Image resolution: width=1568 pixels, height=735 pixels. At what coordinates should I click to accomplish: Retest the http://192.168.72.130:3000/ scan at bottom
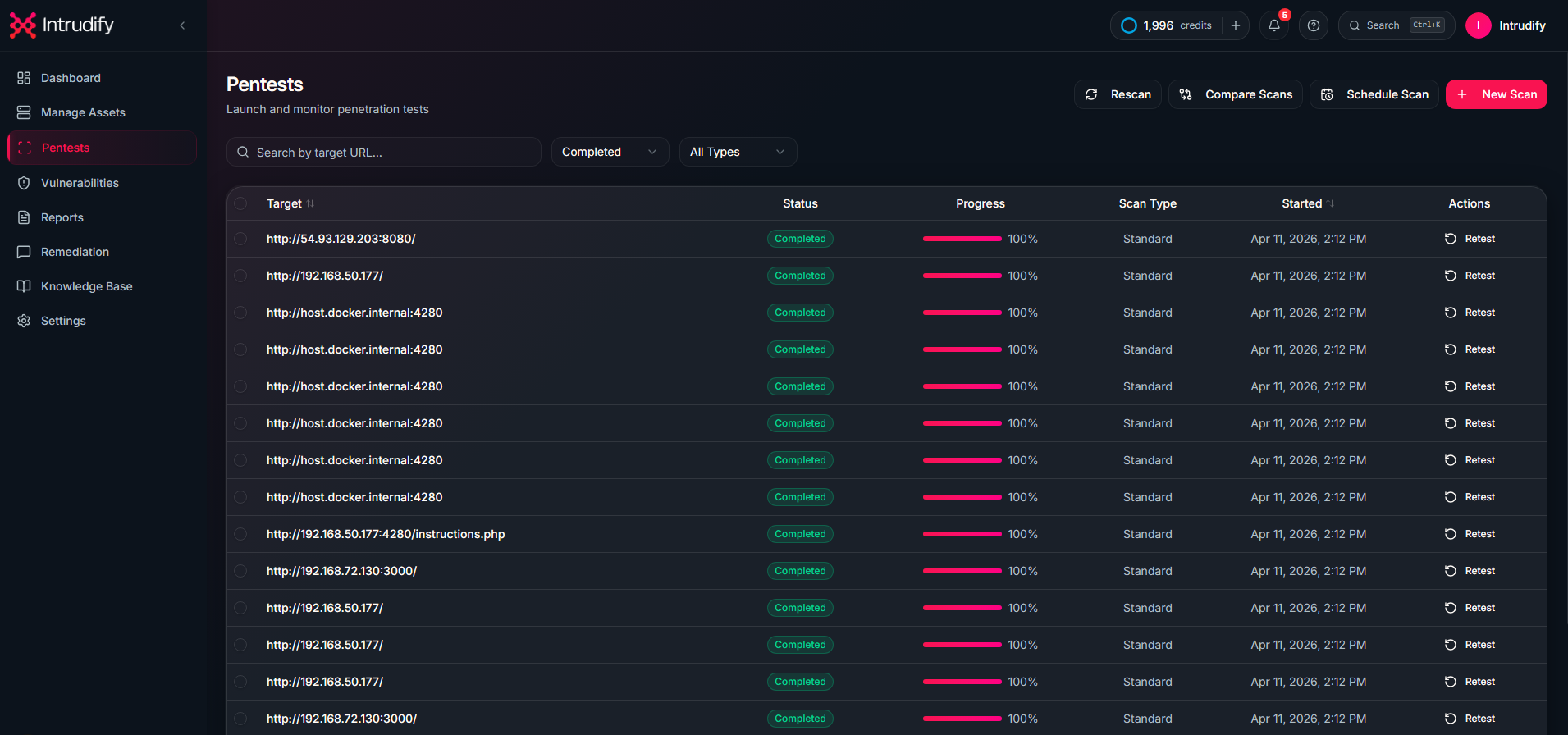point(1470,719)
